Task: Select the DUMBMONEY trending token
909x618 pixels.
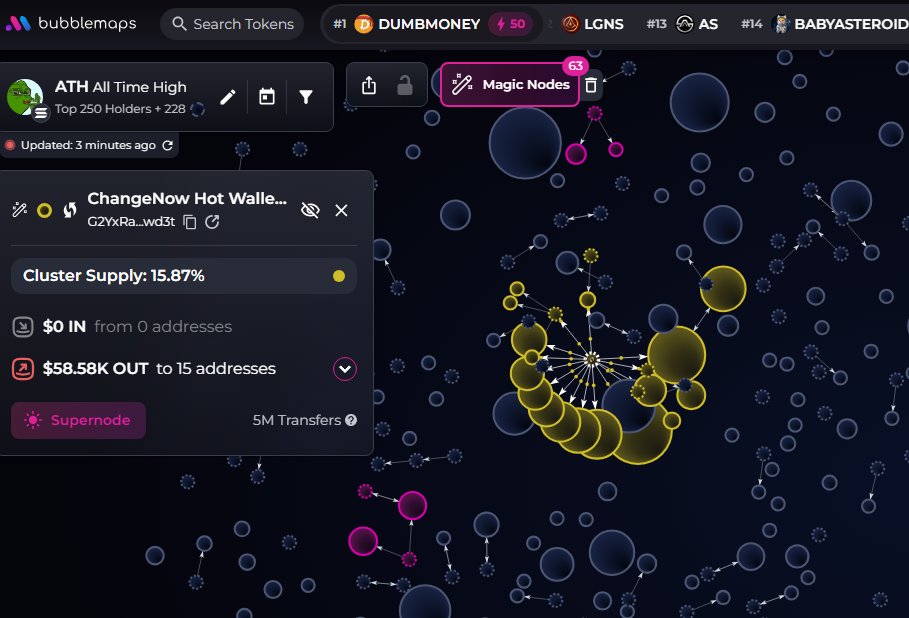Action: 416,24
